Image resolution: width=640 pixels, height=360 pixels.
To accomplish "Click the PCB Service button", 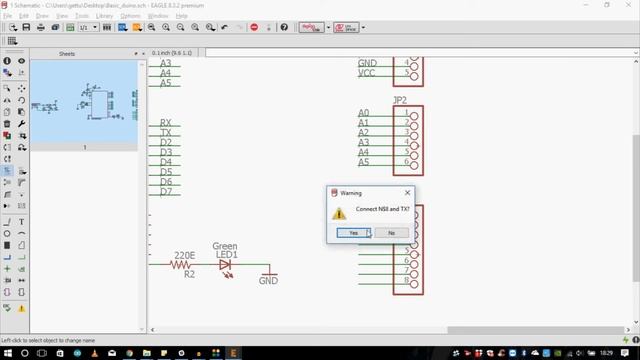I will [x=346, y=27].
